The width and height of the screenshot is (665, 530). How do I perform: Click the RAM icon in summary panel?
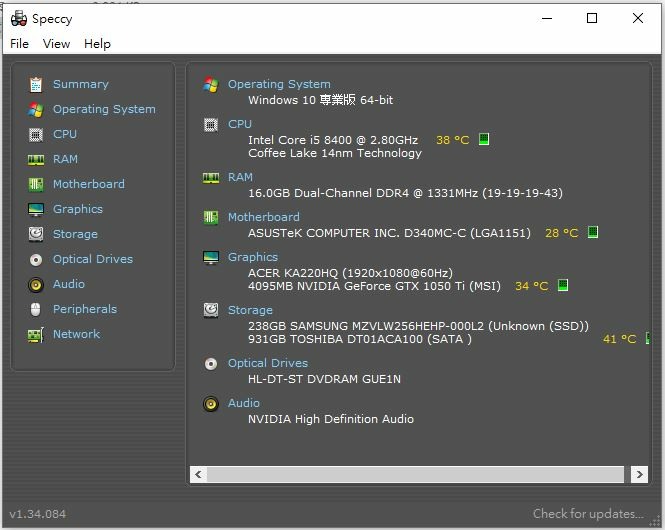tap(211, 177)
